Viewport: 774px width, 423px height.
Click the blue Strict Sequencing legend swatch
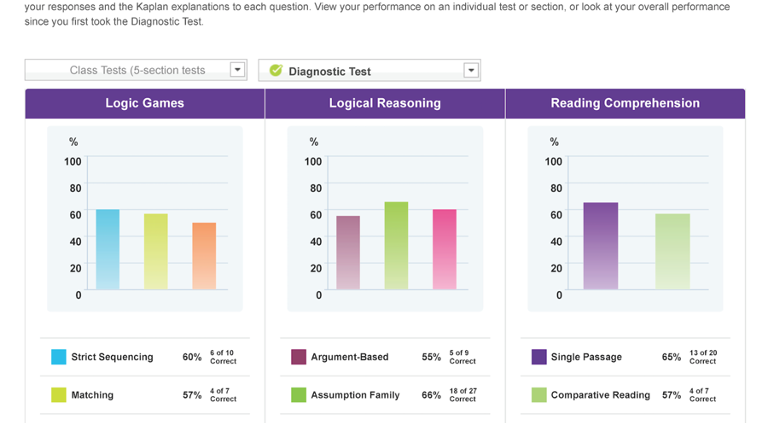(59, 357)
